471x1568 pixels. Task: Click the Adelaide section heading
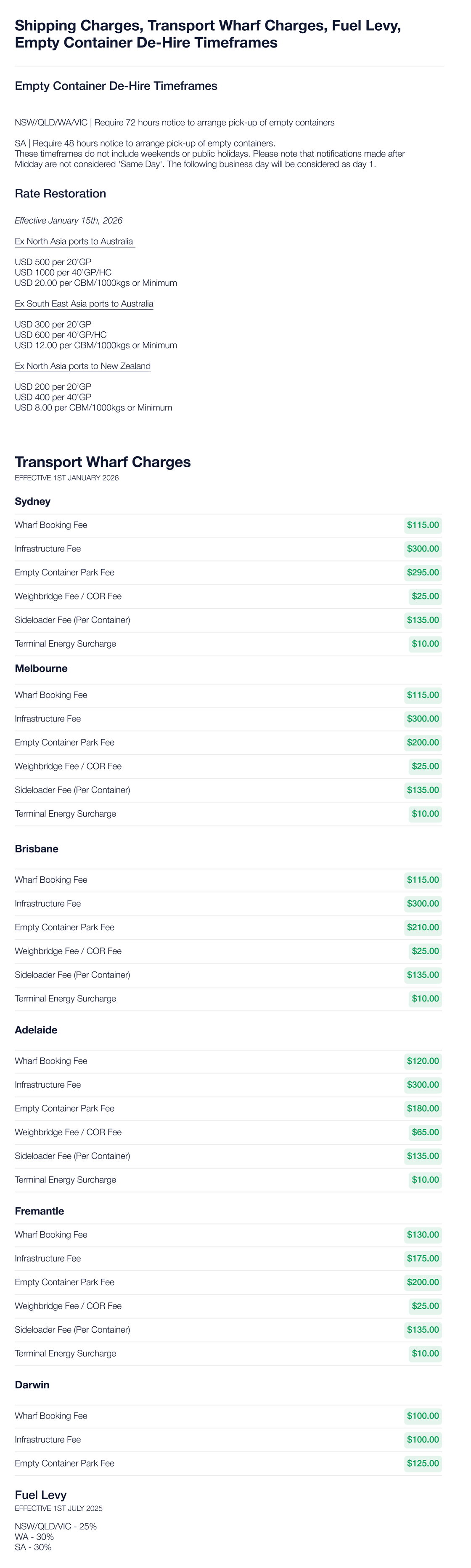(36, 1030)
